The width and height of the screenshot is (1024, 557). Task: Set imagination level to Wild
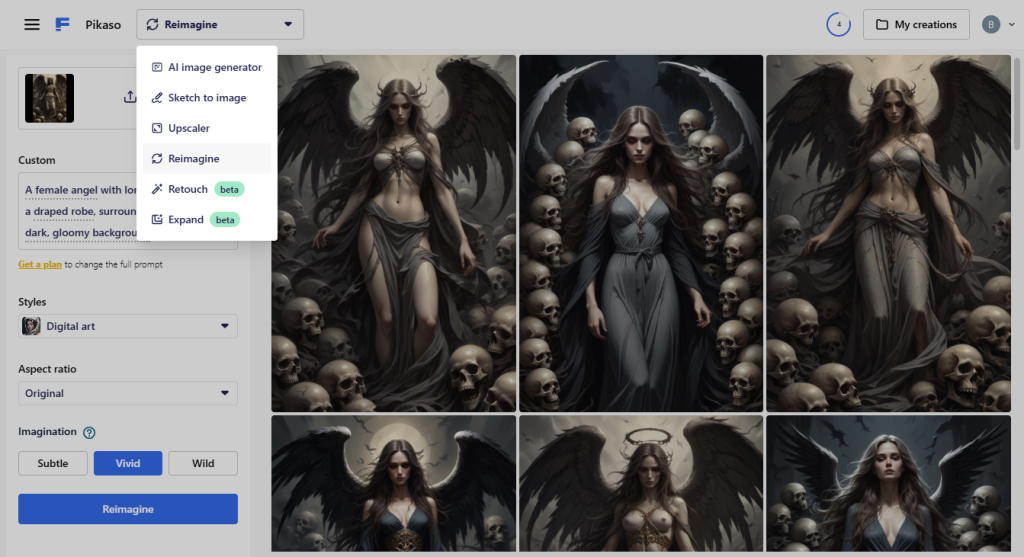tap(203, 463)
